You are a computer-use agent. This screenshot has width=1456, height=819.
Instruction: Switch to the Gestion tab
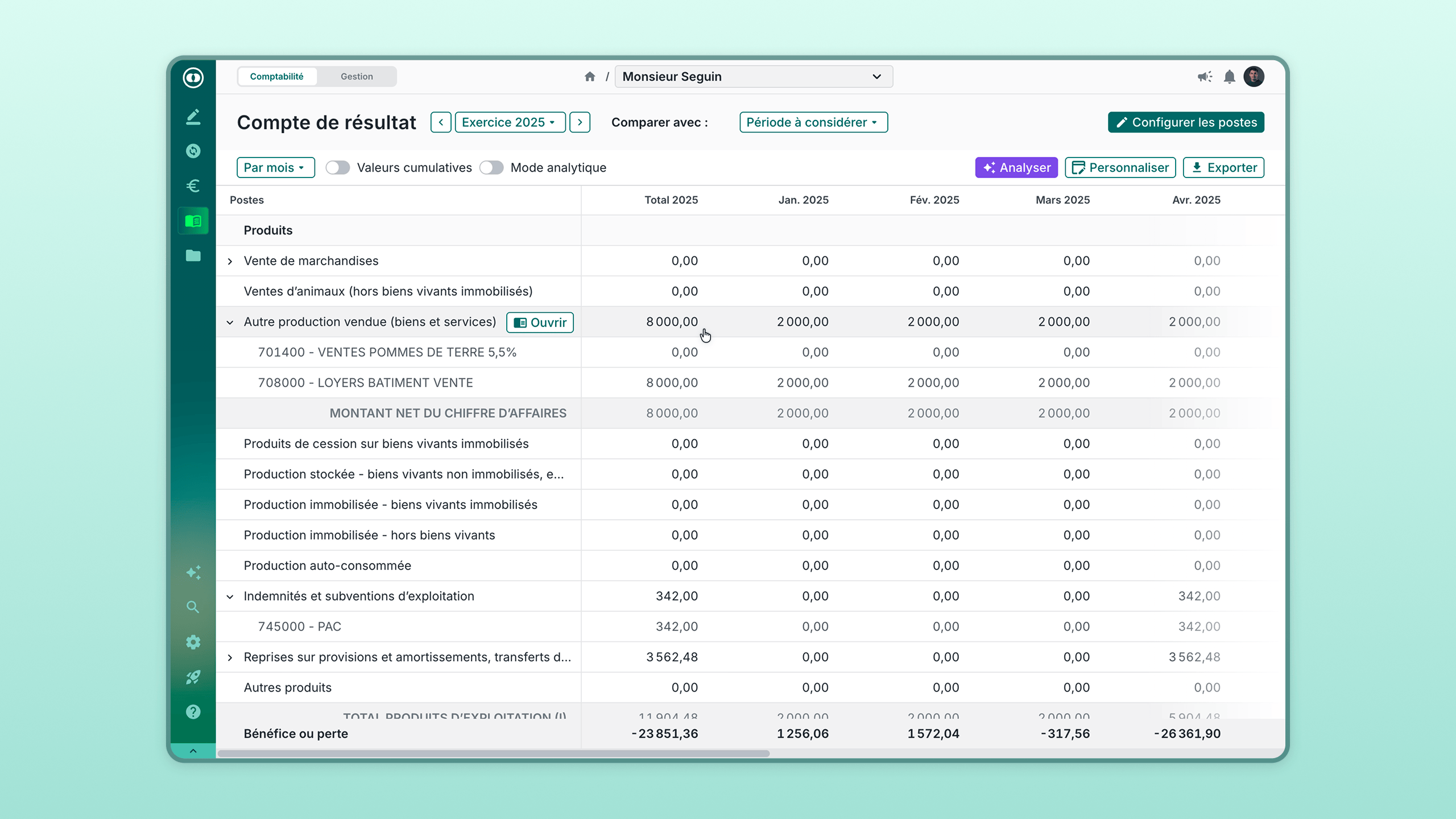pos(357,77)
